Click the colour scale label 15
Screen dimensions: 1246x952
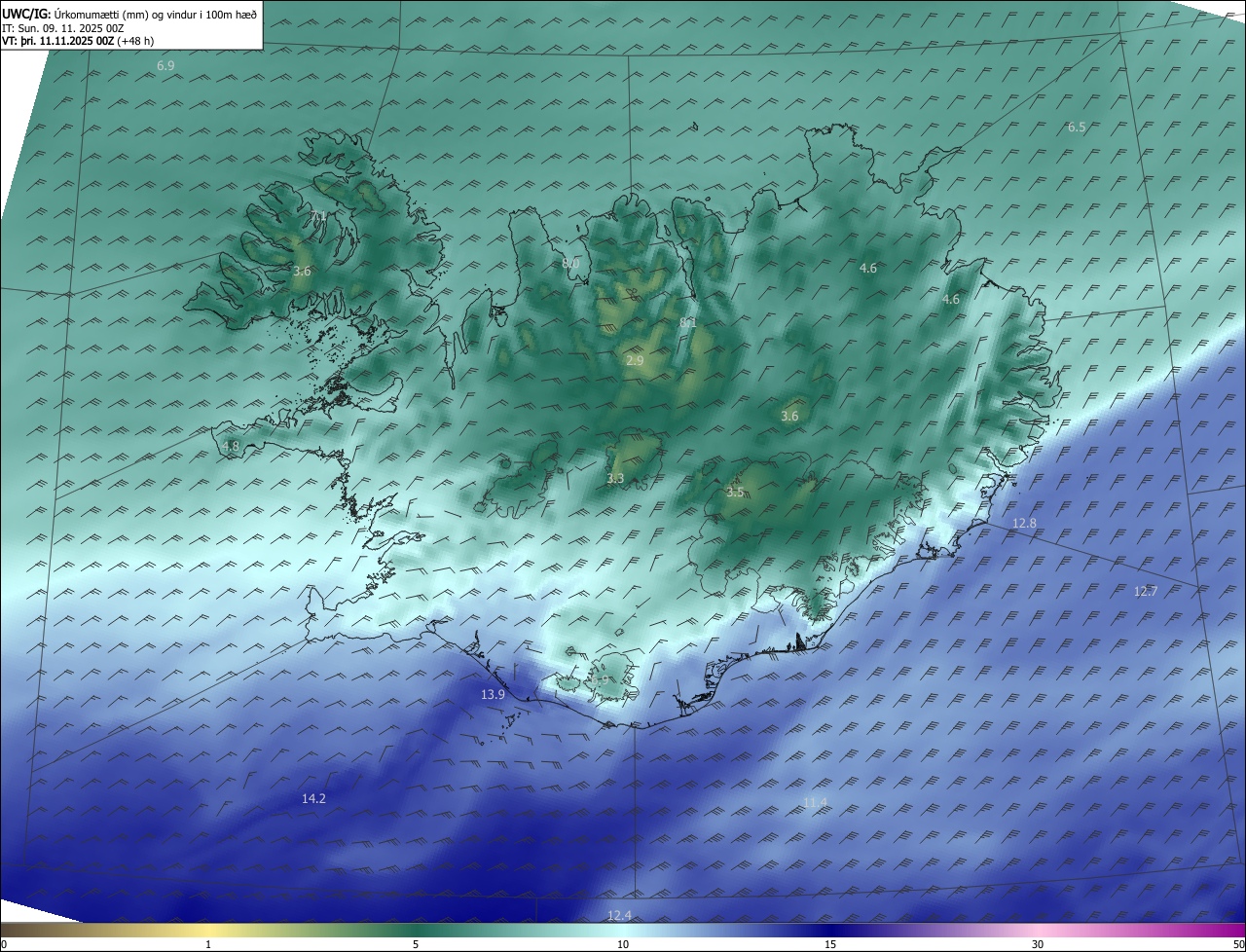point(830,944)
